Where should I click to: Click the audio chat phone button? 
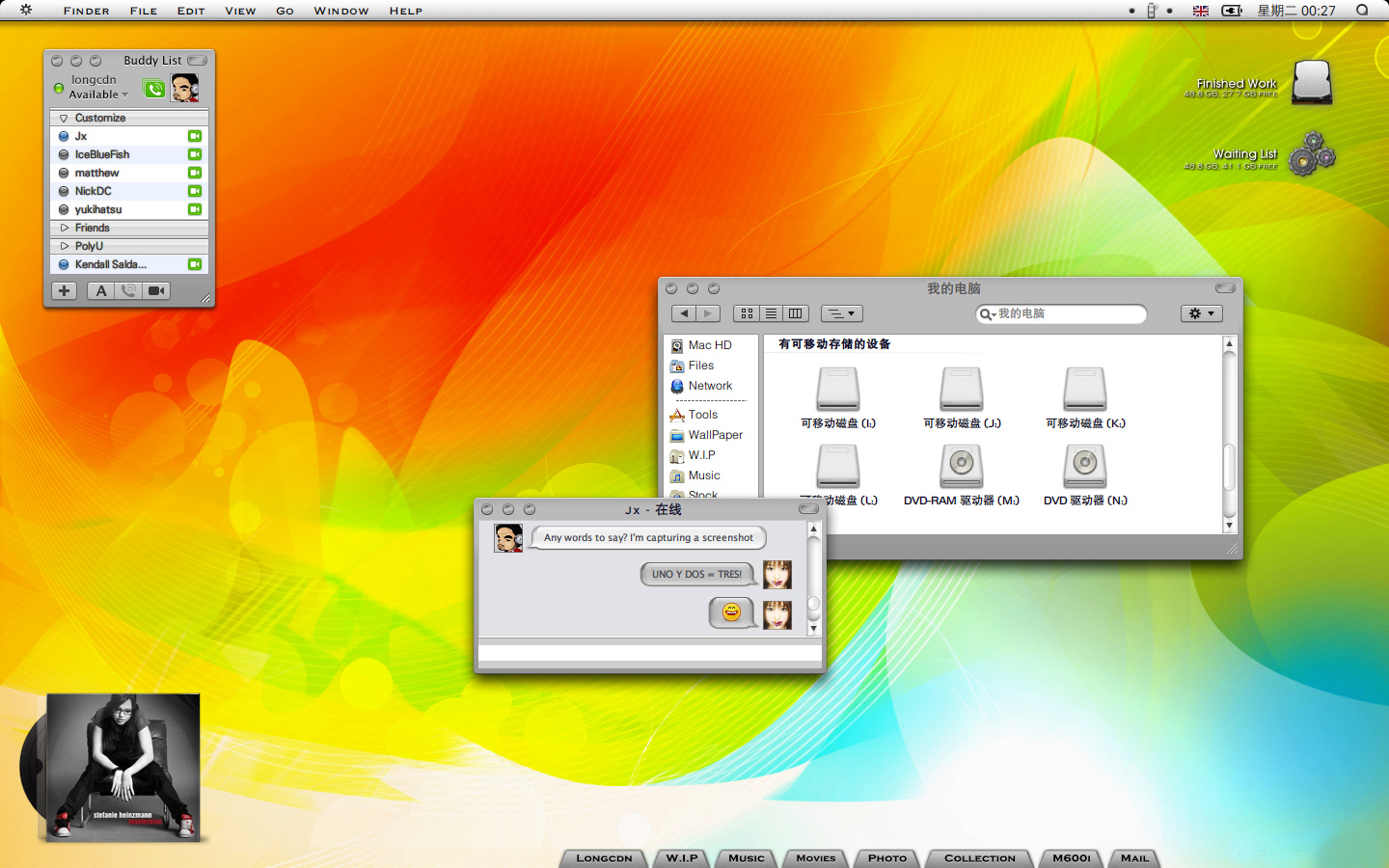tap(128, 290)
